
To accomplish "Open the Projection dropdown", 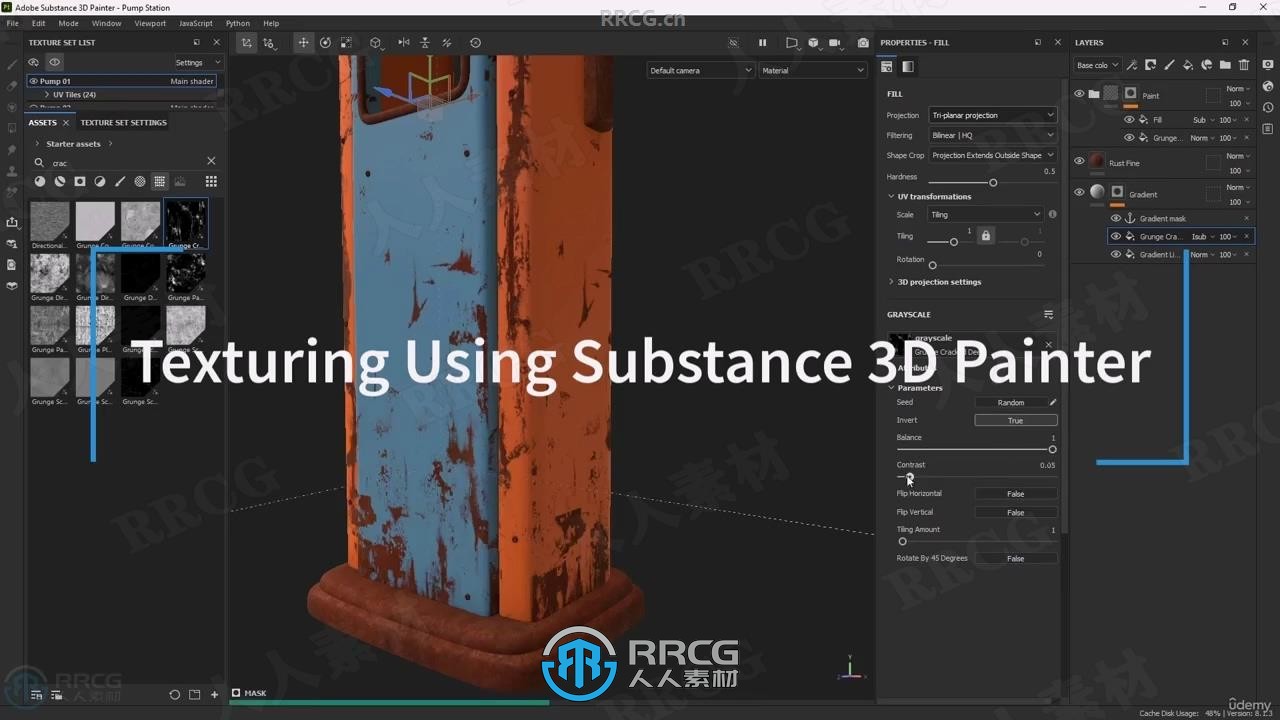I will tap(992, 115).
